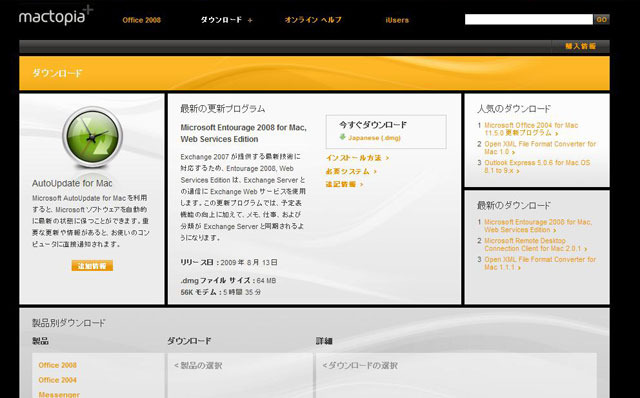
Task: Download the Japanese (.dmg) file
Action: (x=374, y=138)
